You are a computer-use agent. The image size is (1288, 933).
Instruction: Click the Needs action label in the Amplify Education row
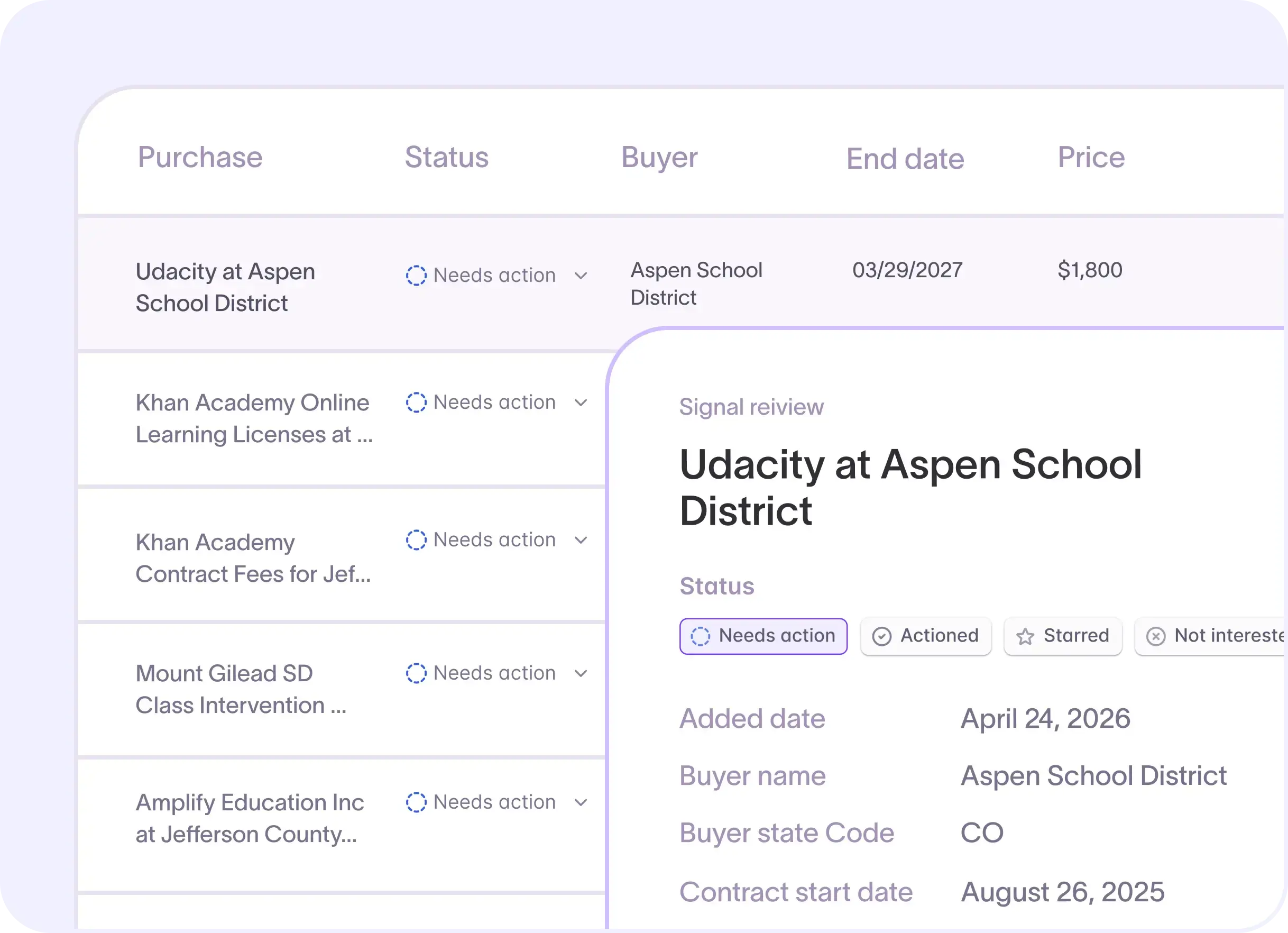pyautogui.click(x=494, y=802)
